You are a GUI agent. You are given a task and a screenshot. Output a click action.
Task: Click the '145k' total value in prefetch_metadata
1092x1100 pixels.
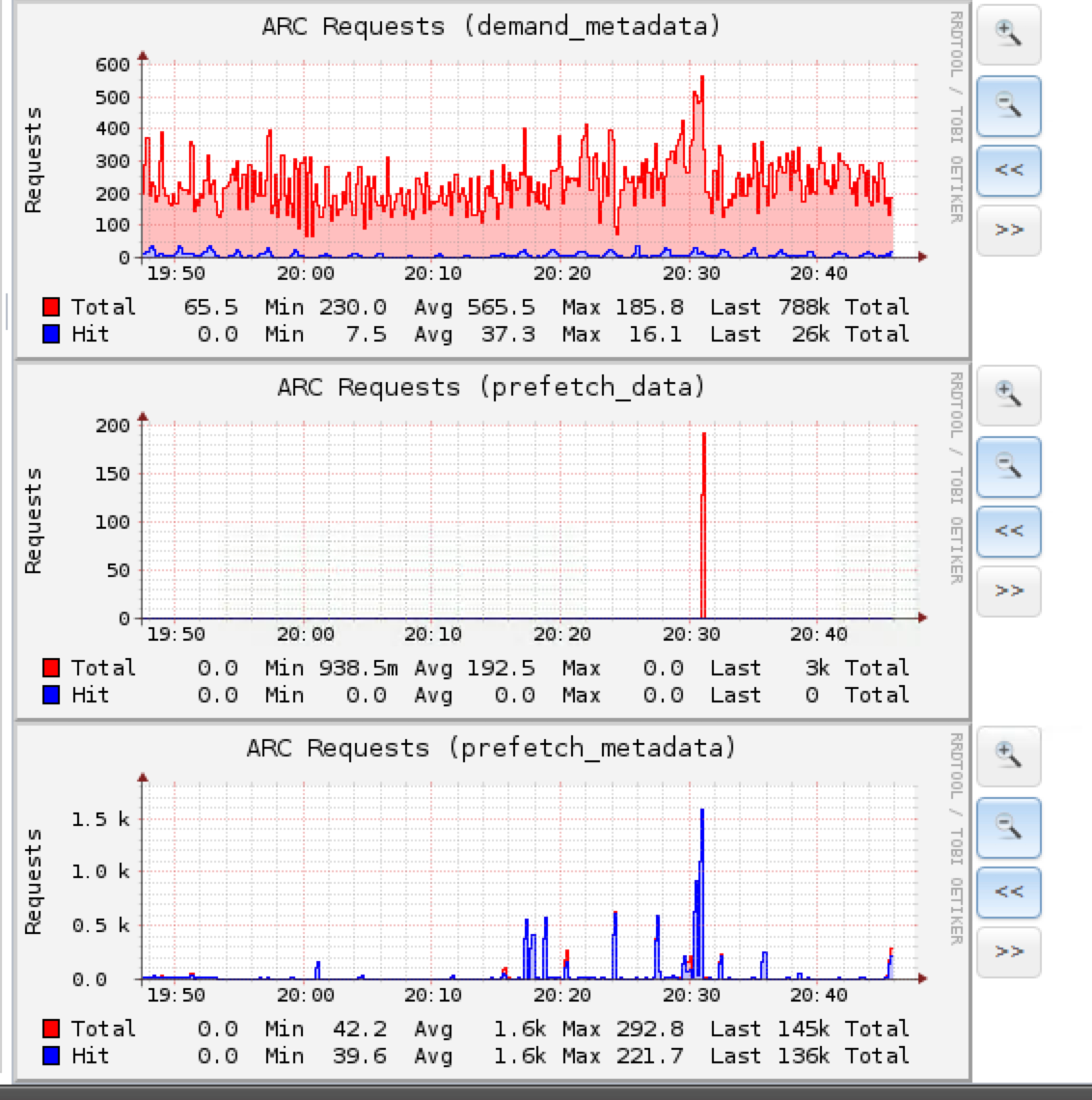click(x=804, y=1030)
